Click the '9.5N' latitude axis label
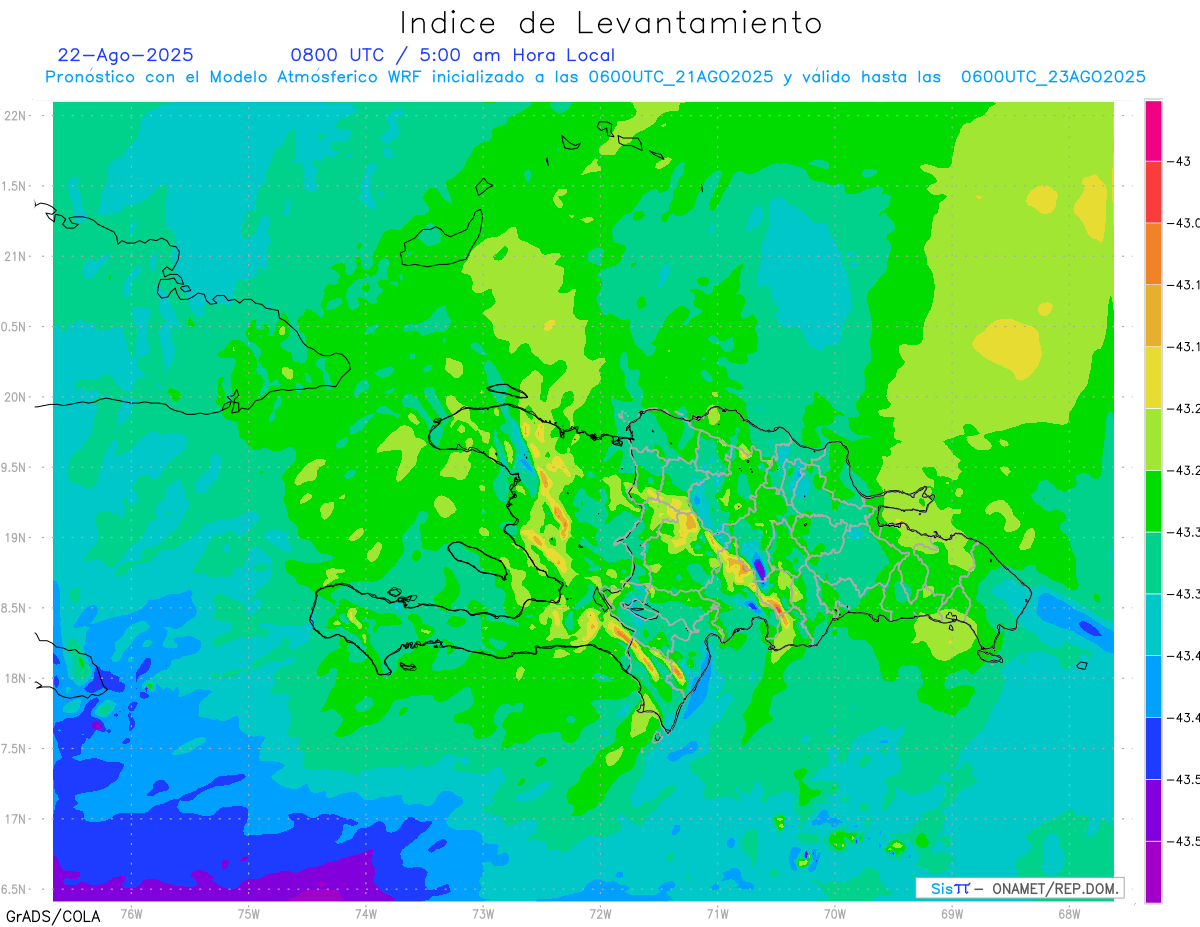1200x927 pixels. 15,467
